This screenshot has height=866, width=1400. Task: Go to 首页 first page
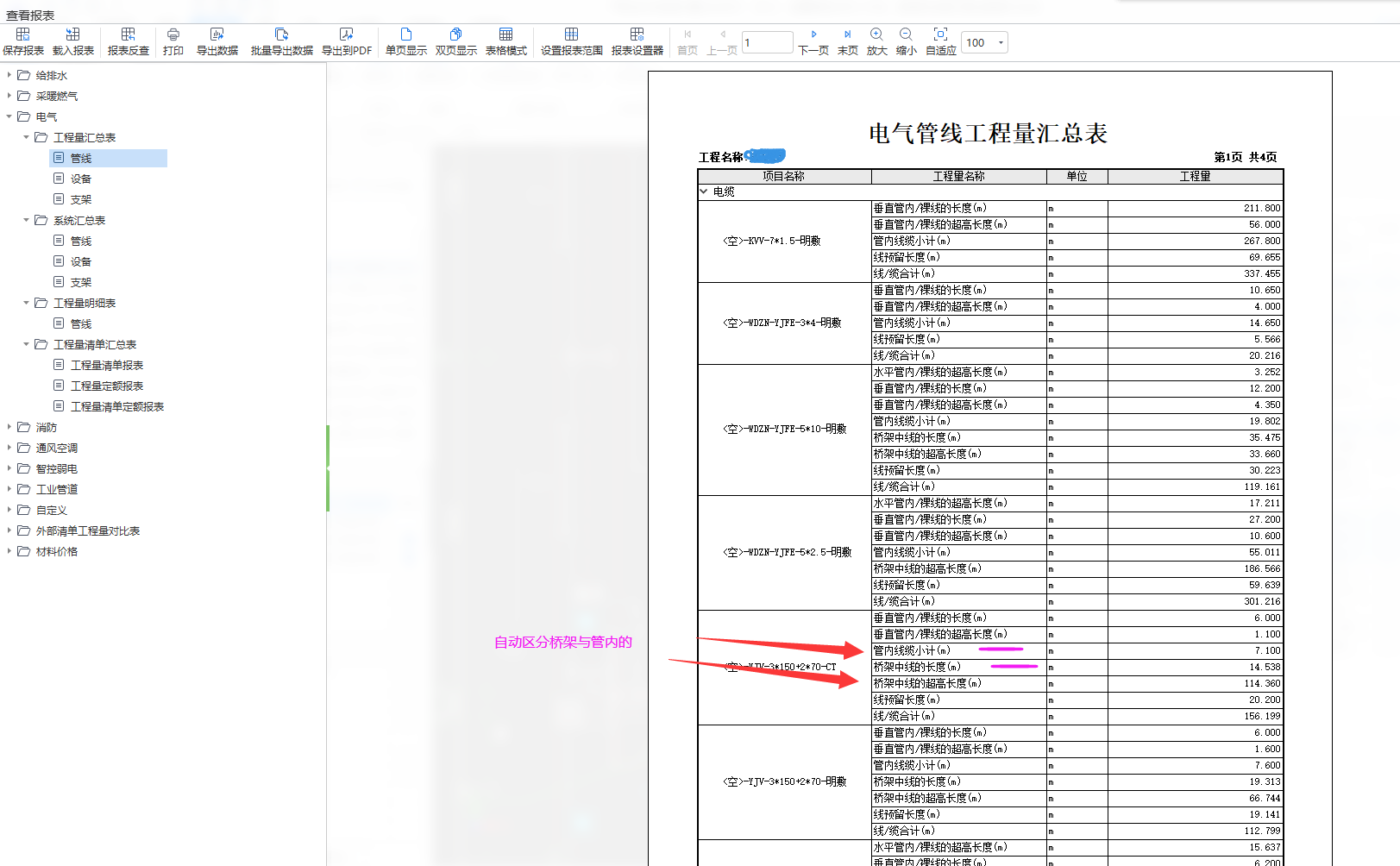pyautogui.click(x=687, y=41)
